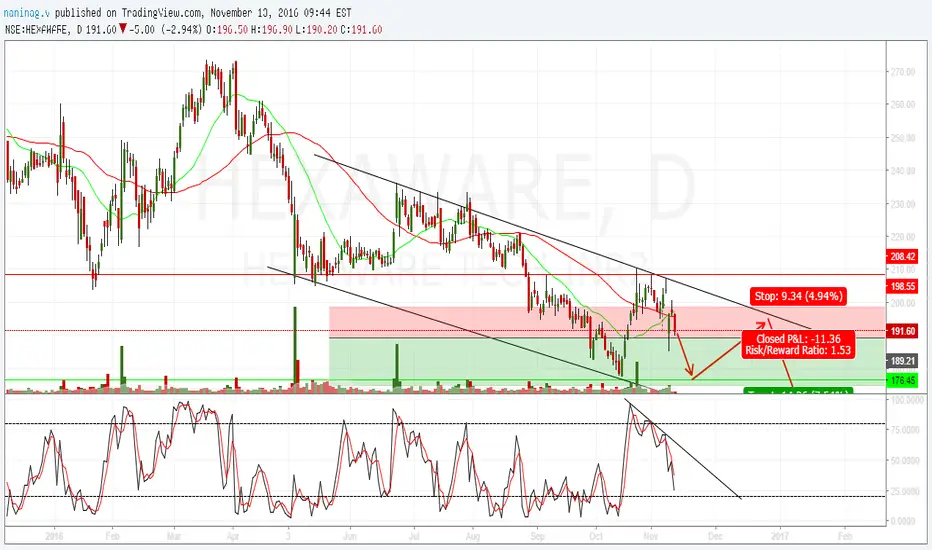Click the L:190.20 low value
The image size is (932, 550).
317,29
